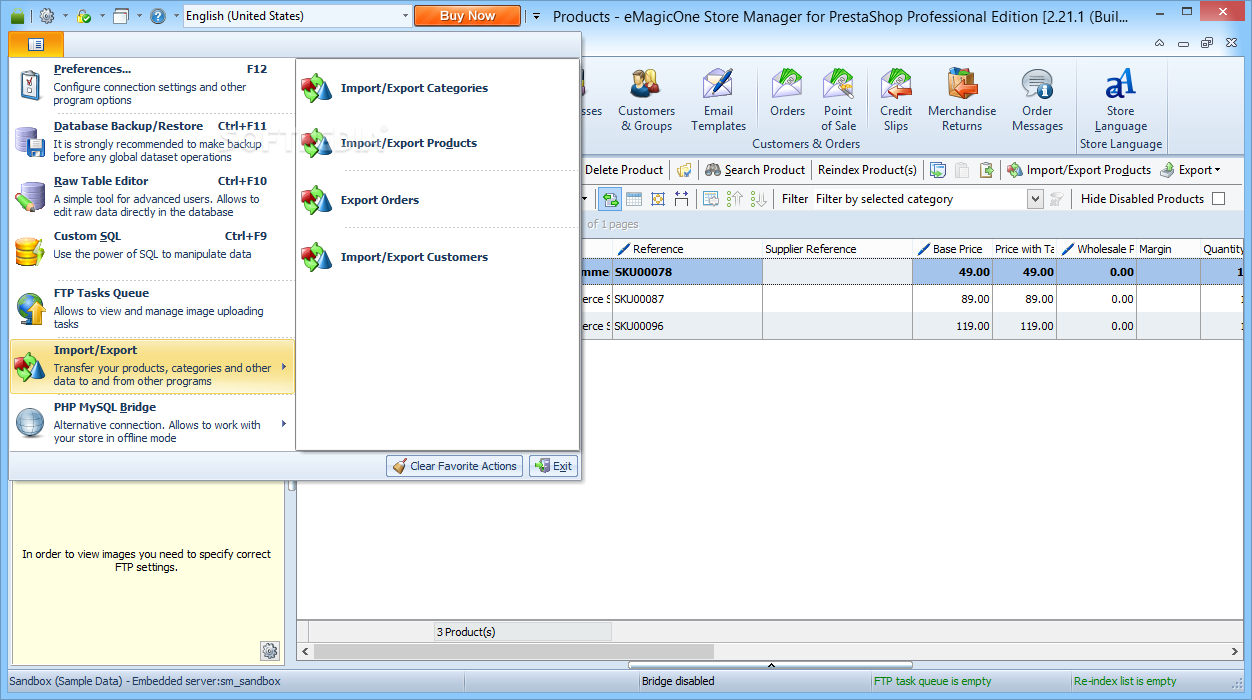Click the green shopping bag icon
This screenshot has width=1252, height=700.
pyautogui.click(x=17, y=16)
